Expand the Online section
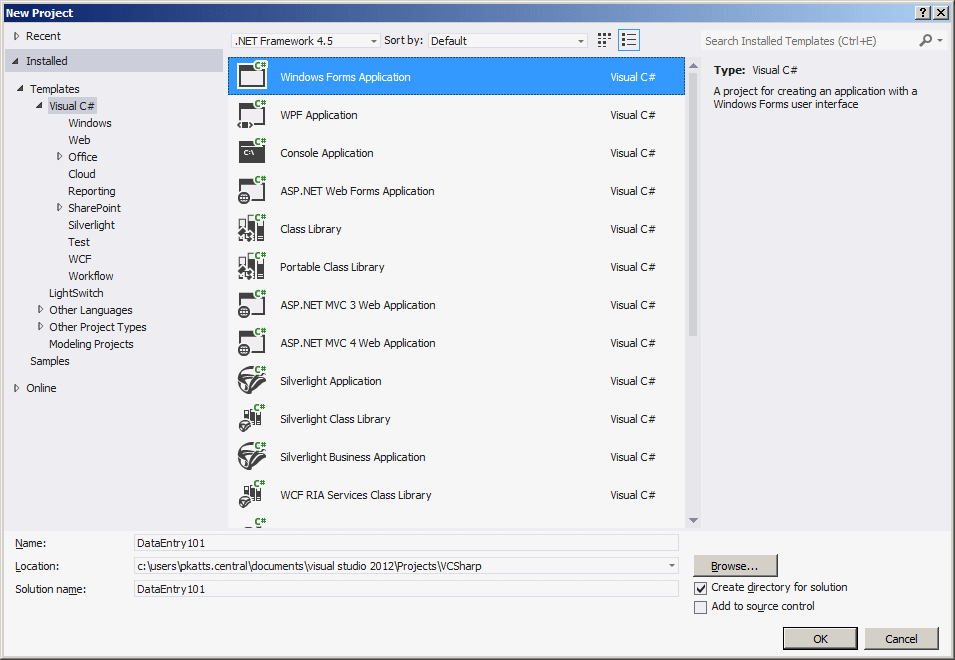955x660 pixels. click(16, 388)
